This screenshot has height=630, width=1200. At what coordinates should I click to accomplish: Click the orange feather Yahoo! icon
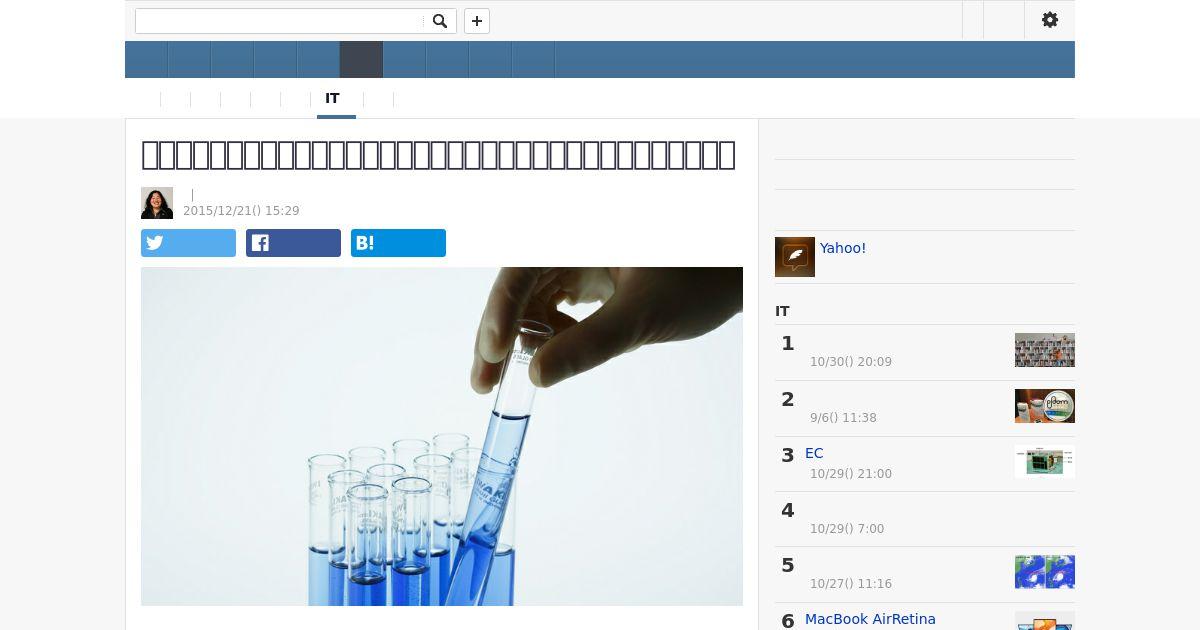pyautogui.click(x=795, y=257)
